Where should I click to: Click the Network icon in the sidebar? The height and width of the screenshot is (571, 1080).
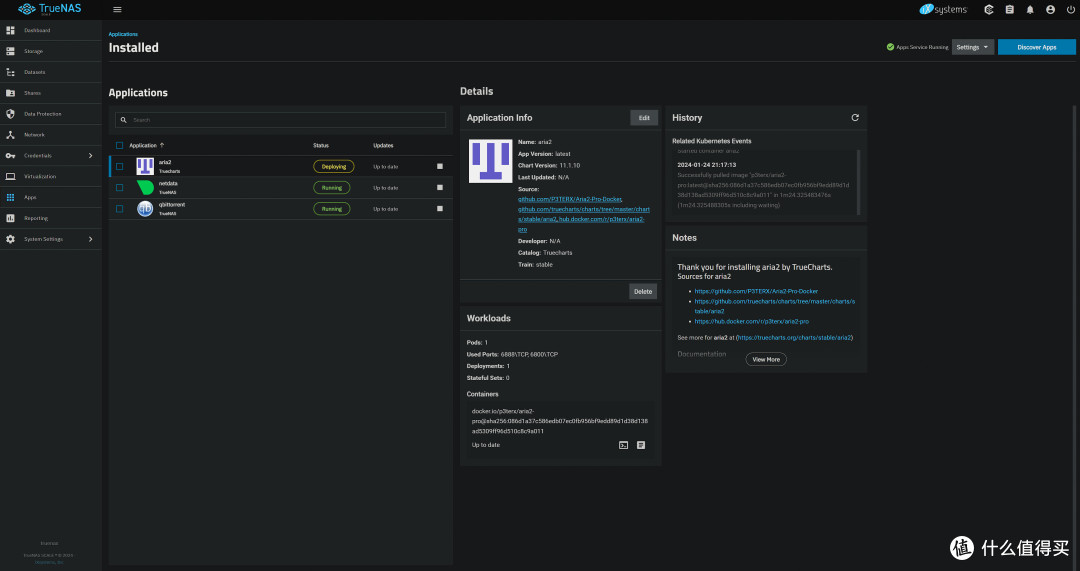[x=10, y=135]
